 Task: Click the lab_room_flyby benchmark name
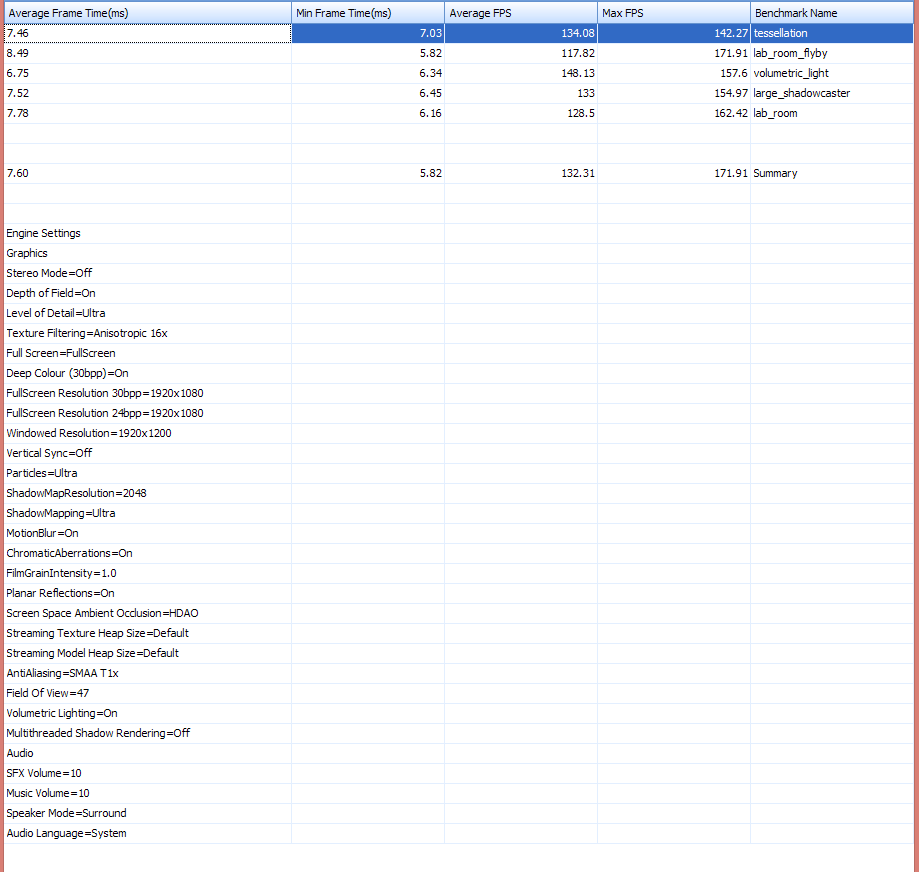(x=790, y=53)
